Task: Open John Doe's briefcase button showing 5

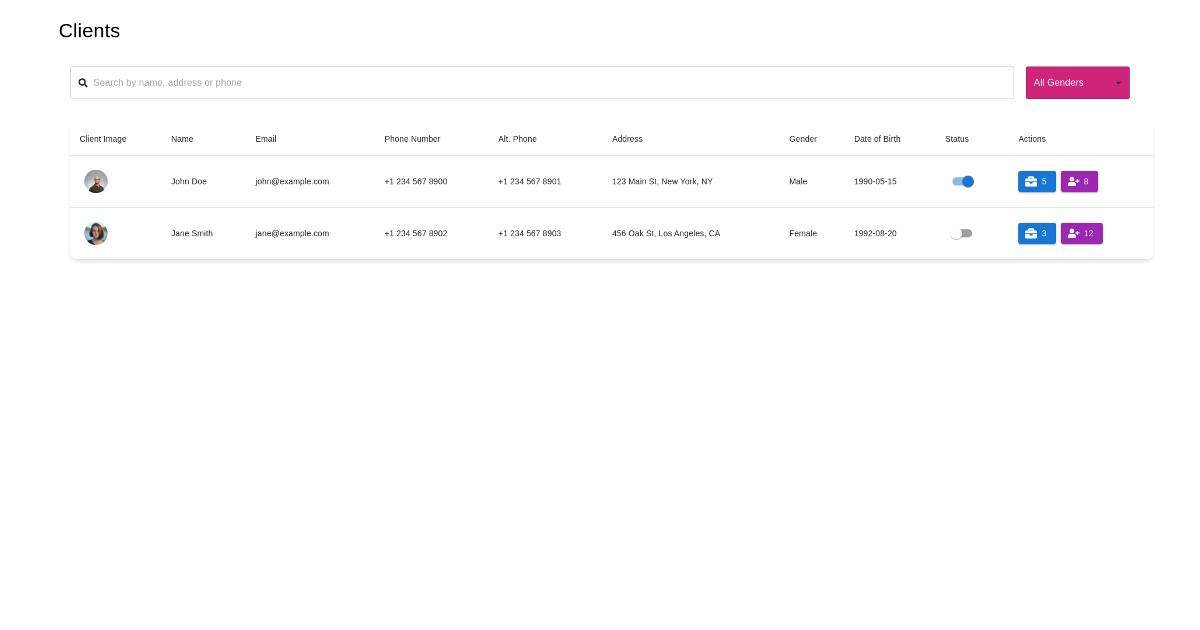Action: 1036,181
